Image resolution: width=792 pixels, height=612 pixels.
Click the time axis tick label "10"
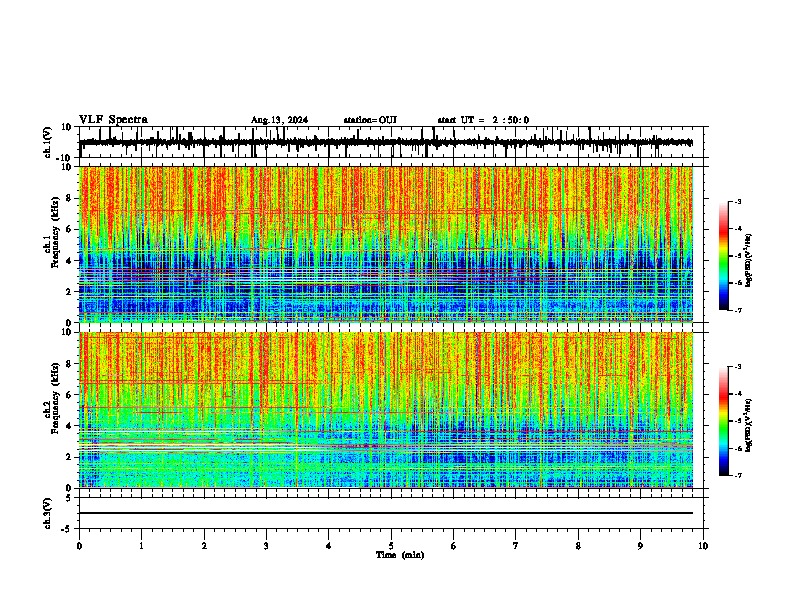[x=703, y=546]
